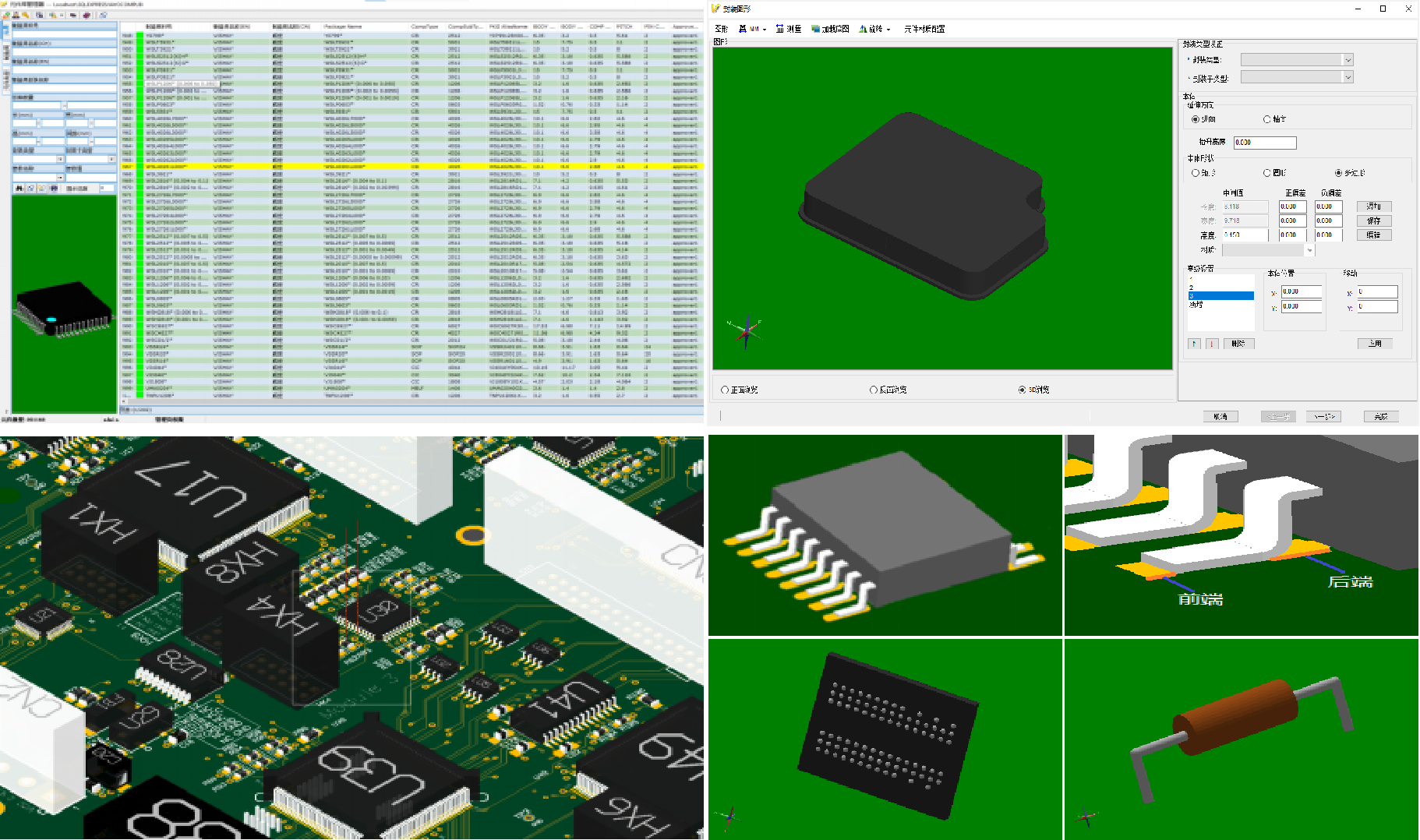Click the 加载底图 load base image icon
This screenshot has width=1420, height=840.
click(816, 29)
